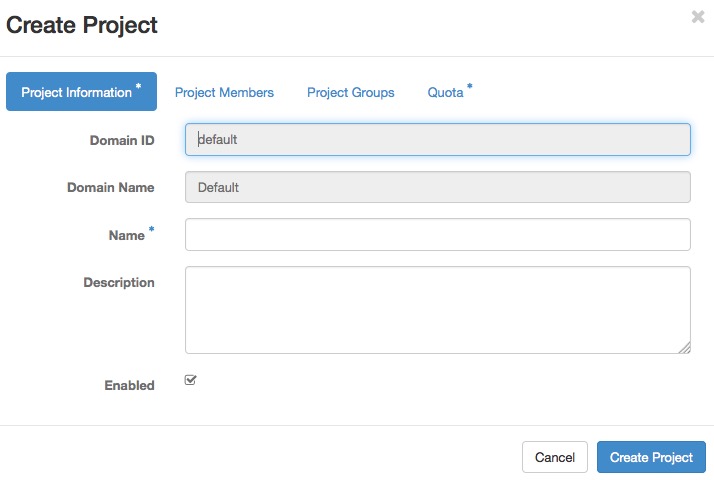Click the Domain ID field

coord(437,140)
